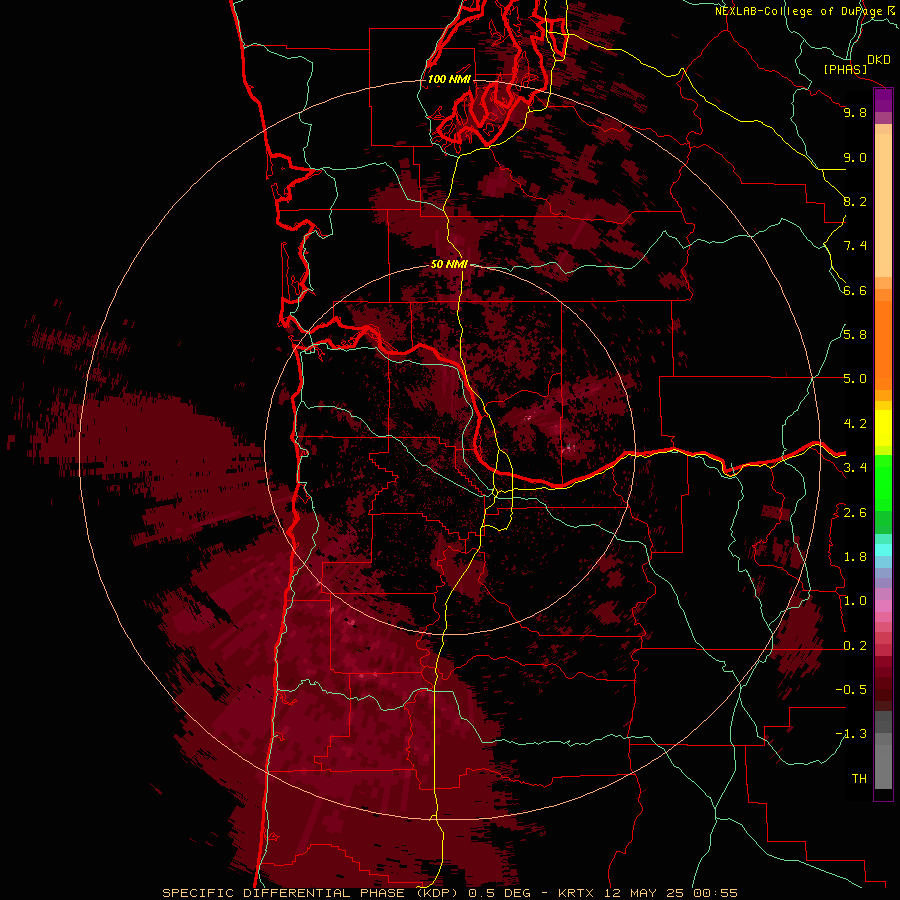Pick the yellow band of the color bar
The width and height of the screenshot is (900, 900).
[x=883, y=428]
